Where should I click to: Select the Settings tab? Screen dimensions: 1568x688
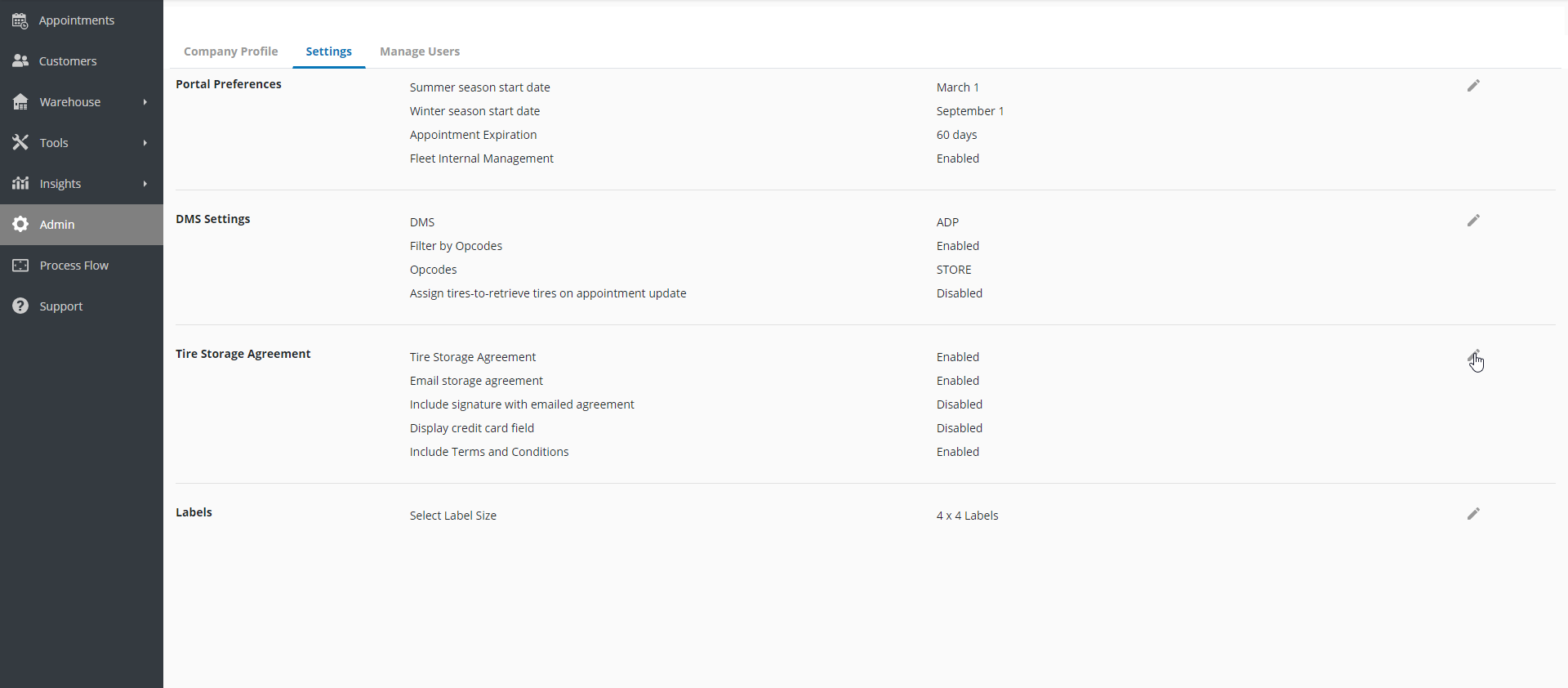click(x=329, y=51)
